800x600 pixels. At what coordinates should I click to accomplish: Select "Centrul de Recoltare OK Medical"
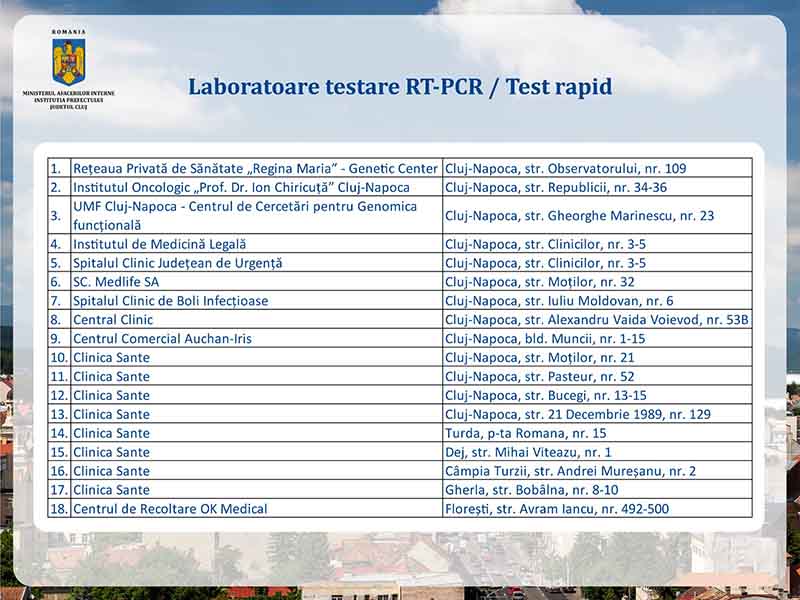pyautogui.click(x=170, y=509)
